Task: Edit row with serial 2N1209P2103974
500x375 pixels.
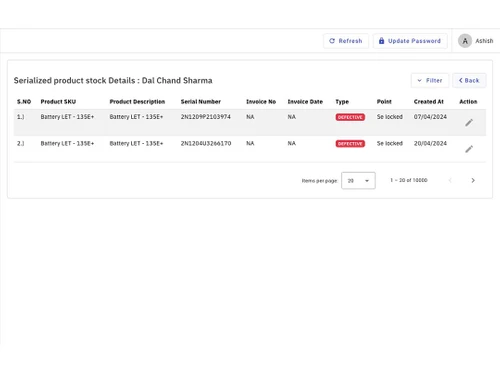Action: 469,123
